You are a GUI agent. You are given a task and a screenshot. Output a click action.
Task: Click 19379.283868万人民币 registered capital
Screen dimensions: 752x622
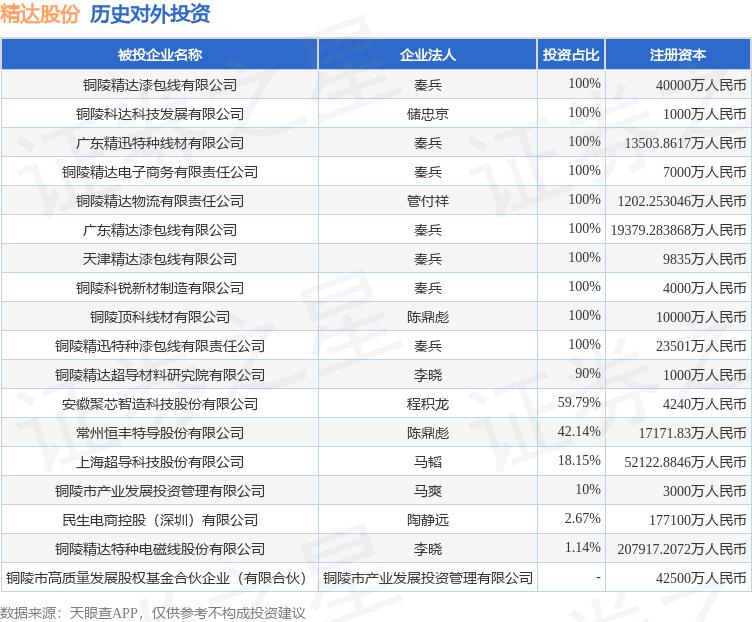678,230
